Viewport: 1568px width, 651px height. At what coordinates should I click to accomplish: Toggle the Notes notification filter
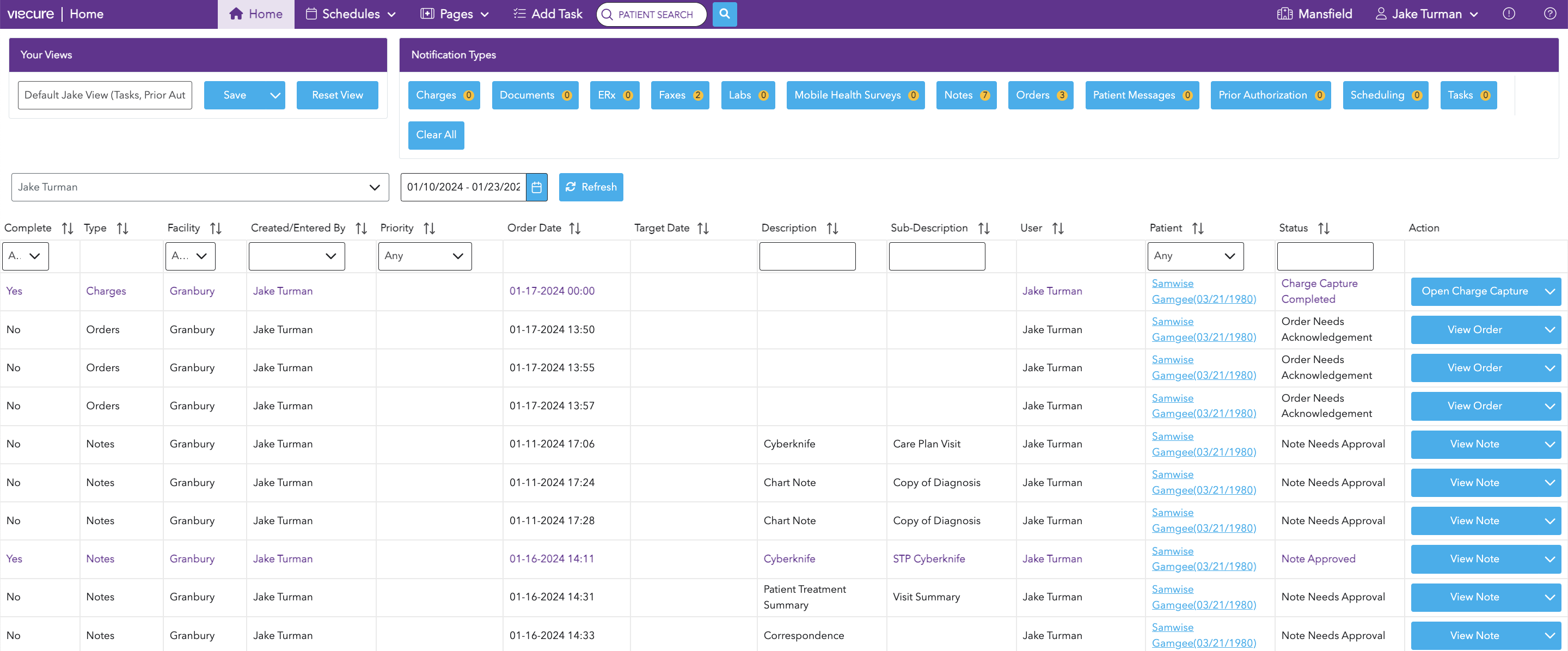(966, 95)
